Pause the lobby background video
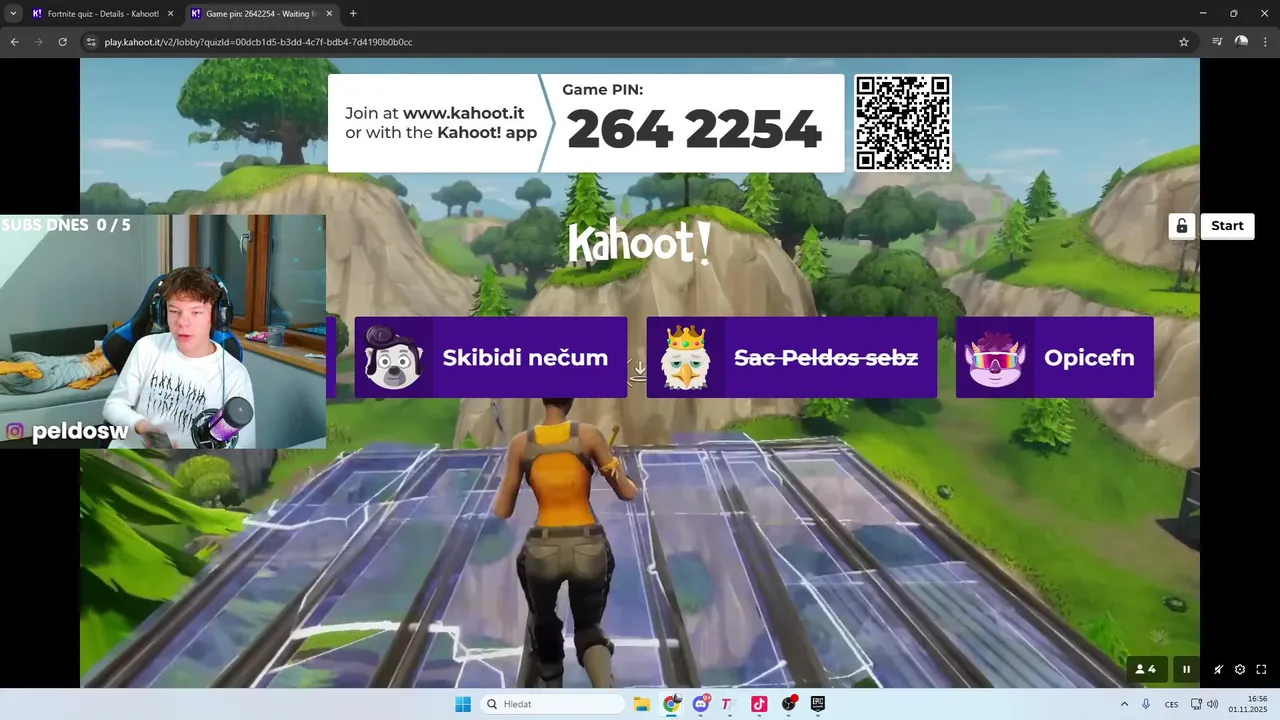The image size is (1280, 720). [1187, 670]
